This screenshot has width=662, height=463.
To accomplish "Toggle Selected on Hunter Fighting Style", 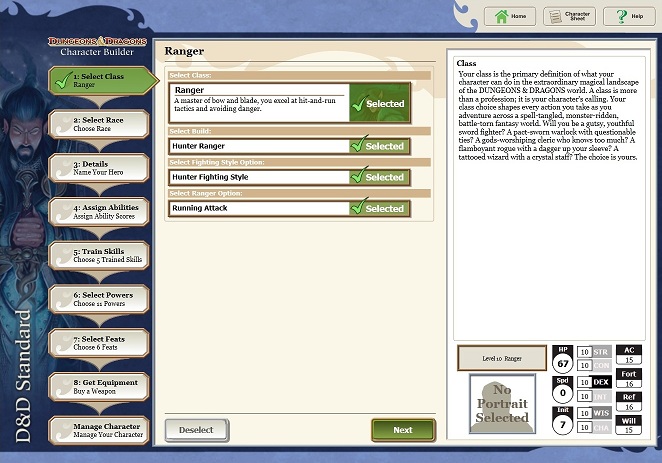I will [x=379, y=177].
